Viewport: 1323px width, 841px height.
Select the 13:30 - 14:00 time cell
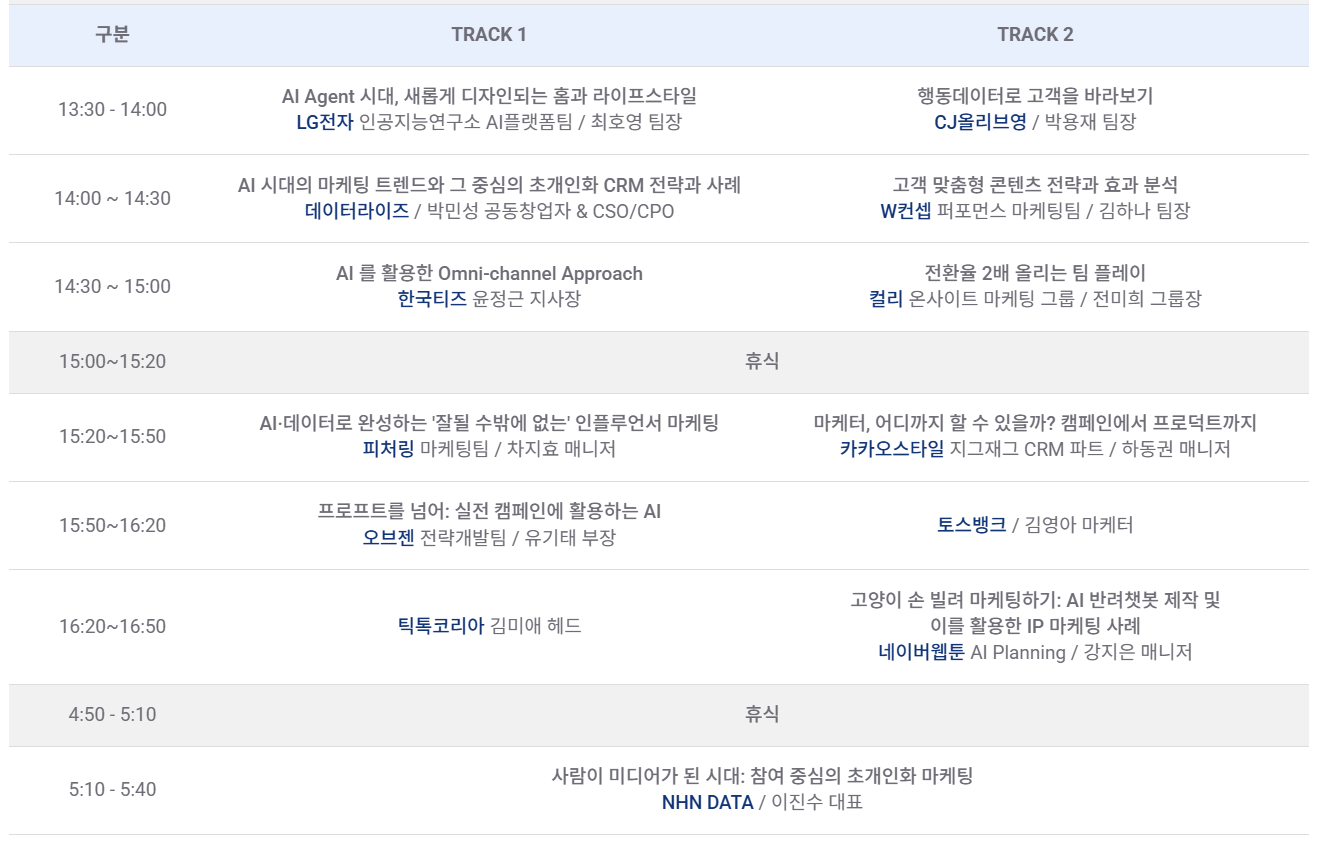click(112, 110)
